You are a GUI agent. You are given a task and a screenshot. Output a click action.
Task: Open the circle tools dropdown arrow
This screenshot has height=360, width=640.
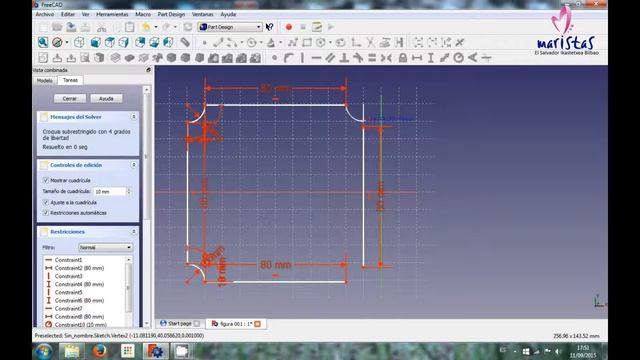coord(261,42)
